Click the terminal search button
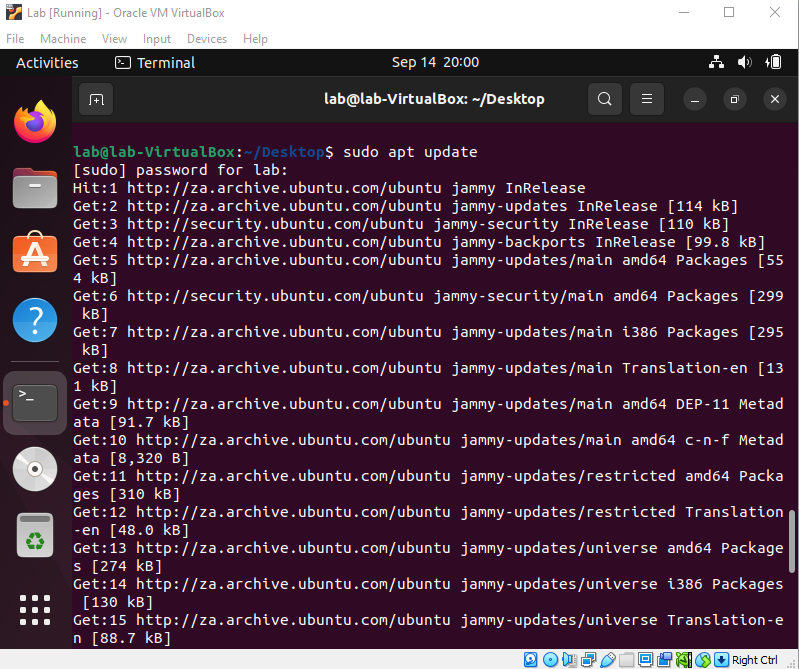This screenshot has width=799, height=669. pyautogui.click(x=604, y=99)
